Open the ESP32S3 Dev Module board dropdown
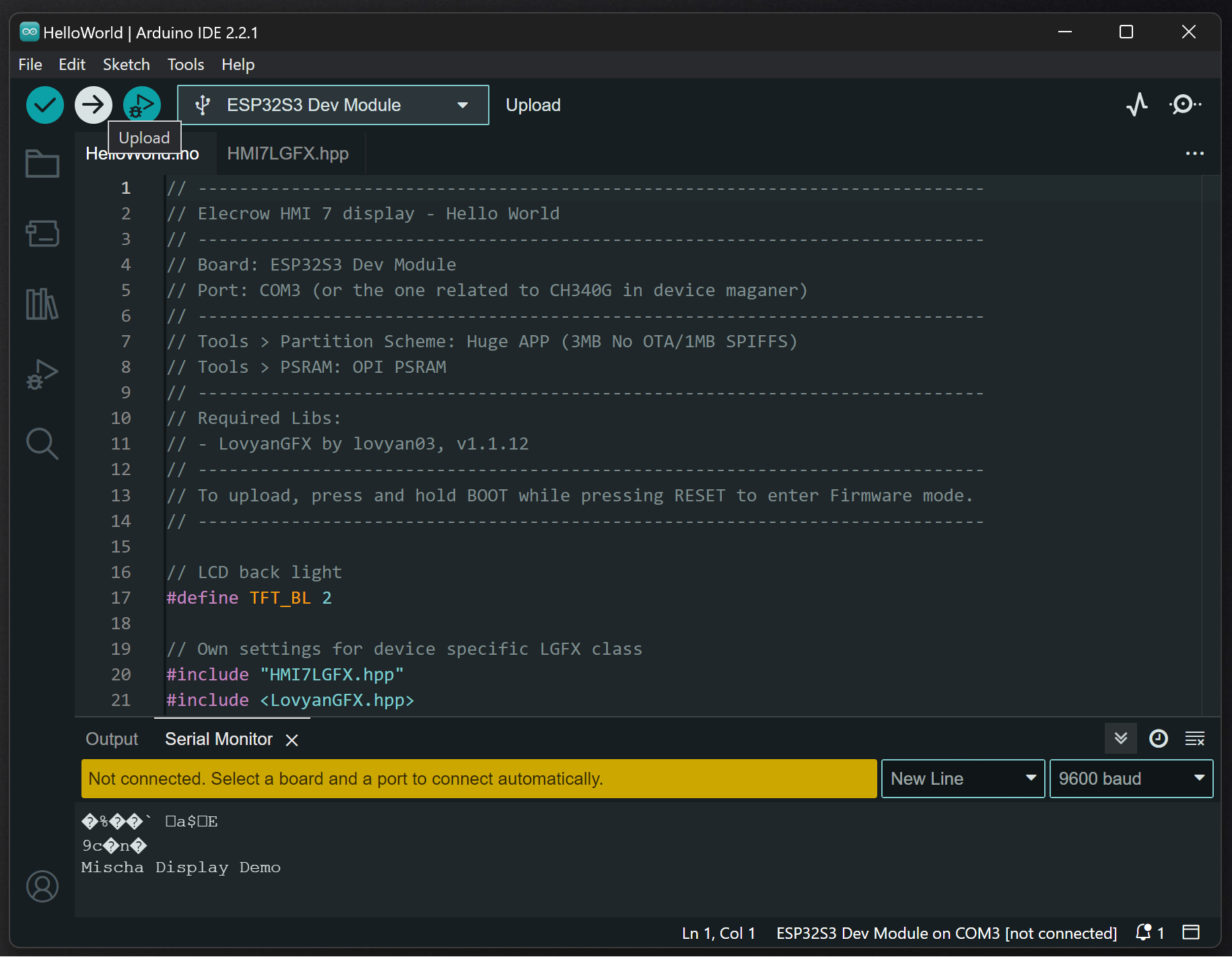 click(333, 105)
